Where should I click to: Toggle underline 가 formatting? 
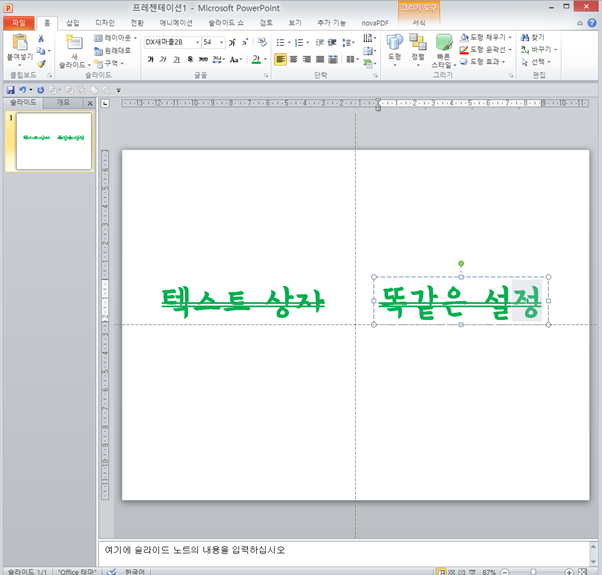point(177,59)
